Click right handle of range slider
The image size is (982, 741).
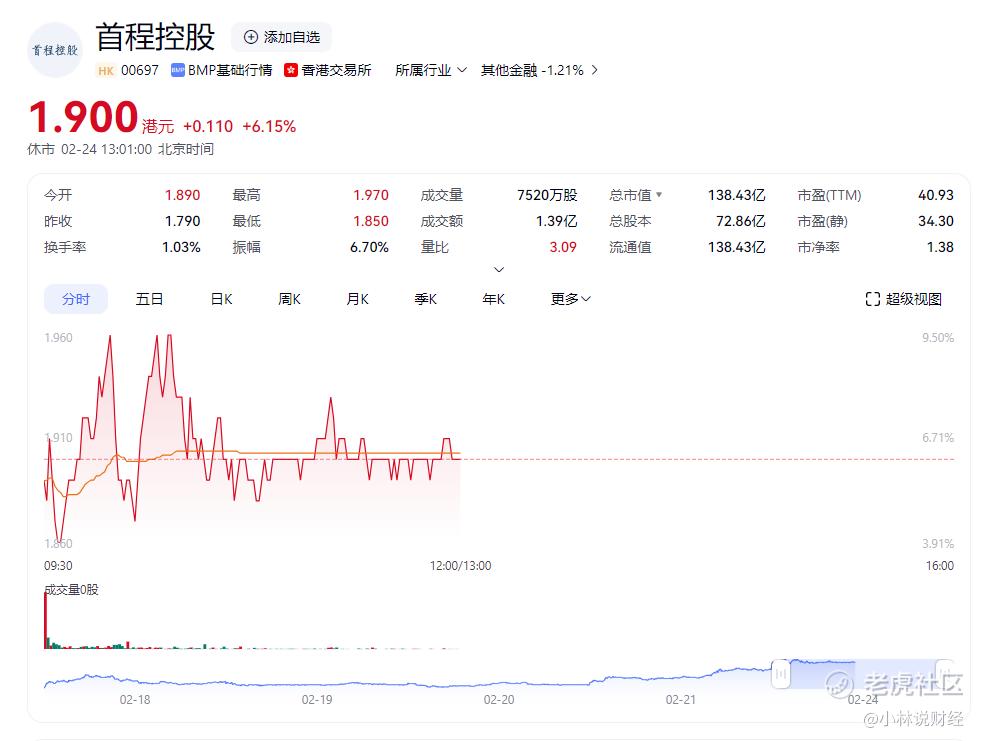pos(944,674)
